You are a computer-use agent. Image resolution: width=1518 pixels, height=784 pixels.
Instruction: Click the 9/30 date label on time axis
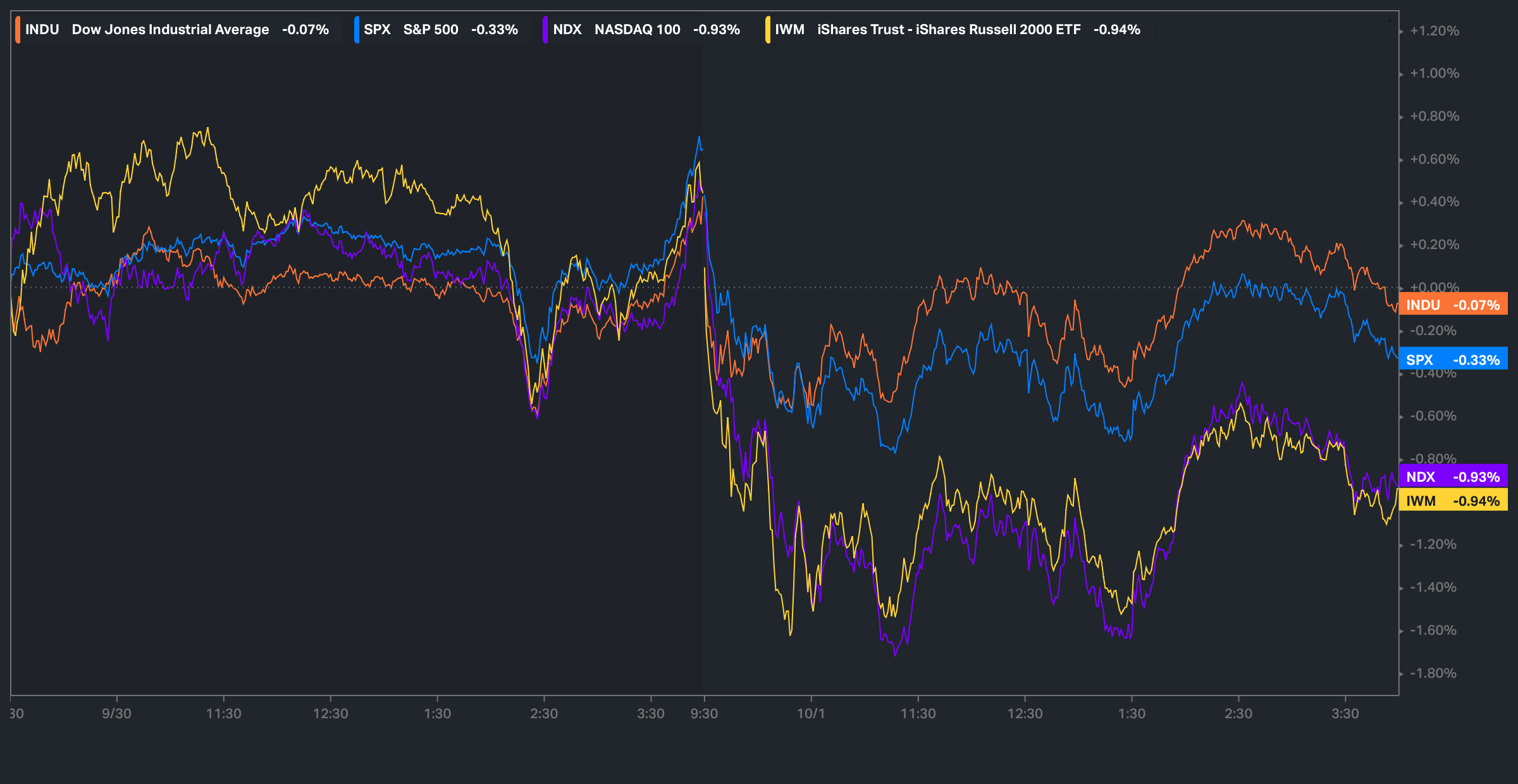tap(116, 714)
